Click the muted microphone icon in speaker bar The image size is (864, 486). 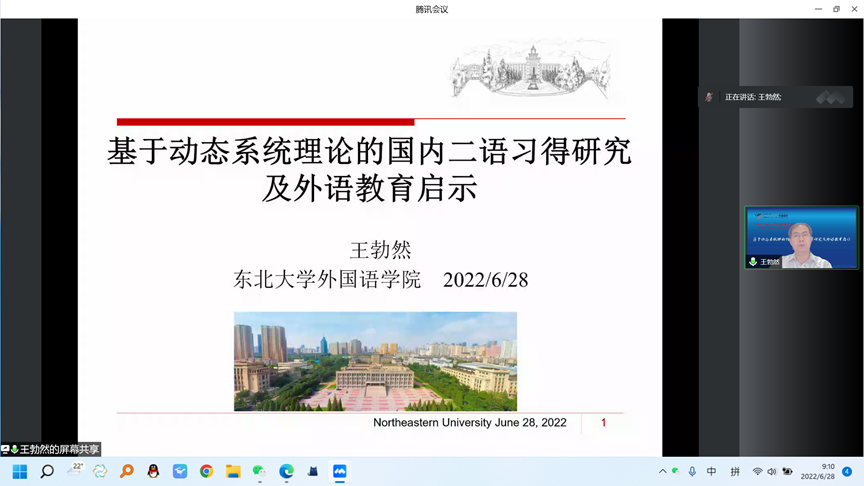point(709,97)
